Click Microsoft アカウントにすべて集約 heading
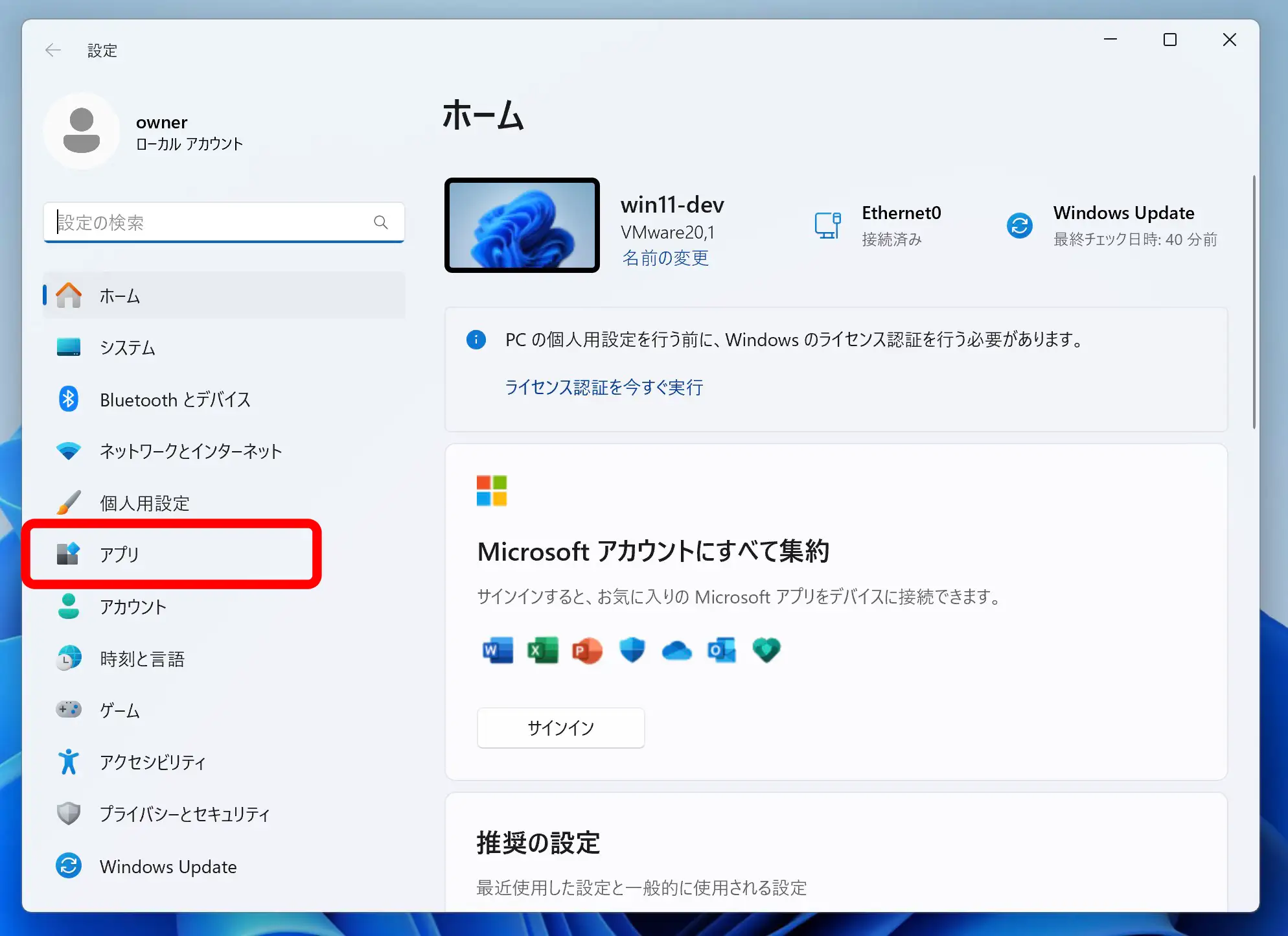1288x936 pixels. [x=654, y=551]
